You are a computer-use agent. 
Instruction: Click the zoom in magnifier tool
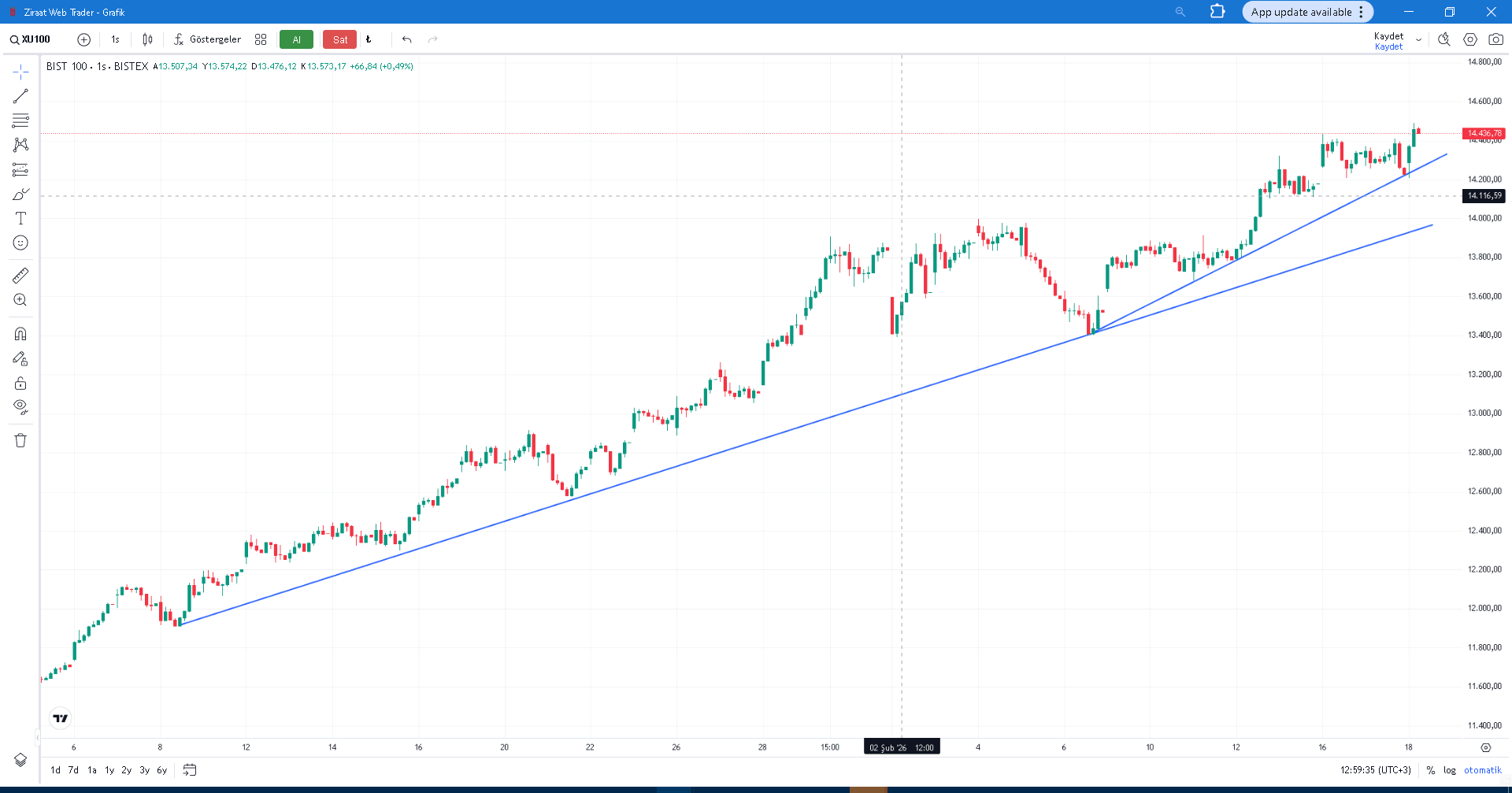[x=20, y=300]
